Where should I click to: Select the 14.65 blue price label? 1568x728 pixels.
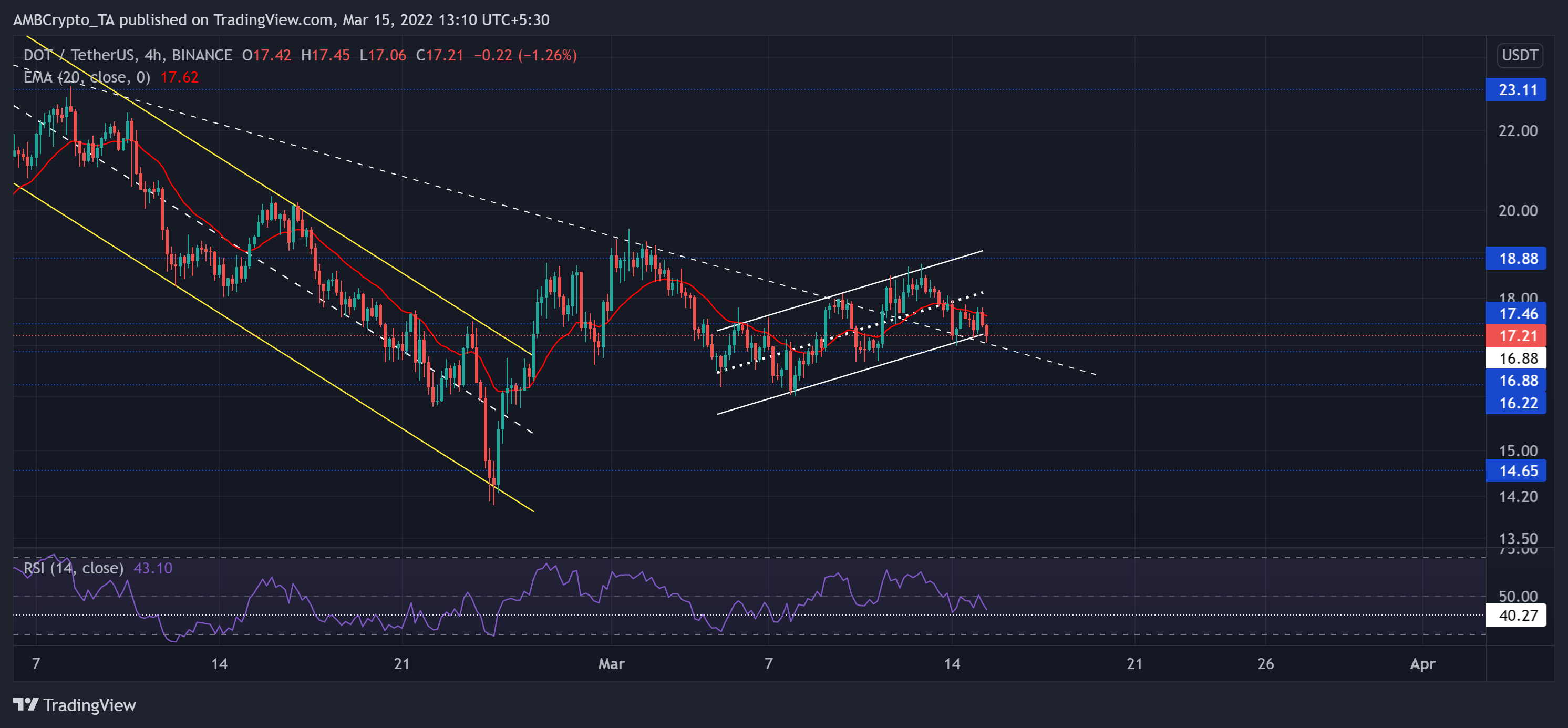(x=1515, y=471)
